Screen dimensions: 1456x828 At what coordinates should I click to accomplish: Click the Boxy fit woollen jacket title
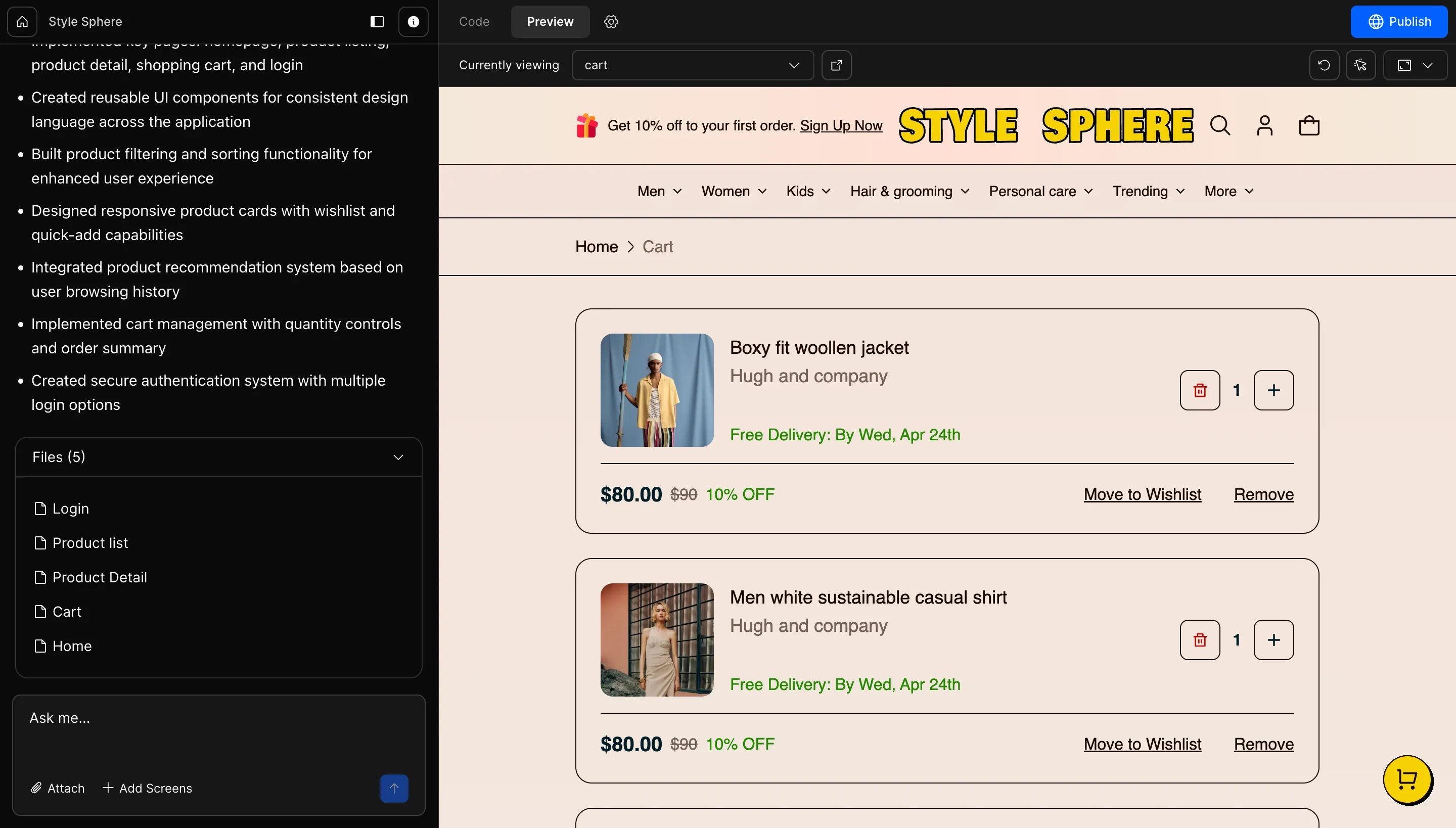pos(819,347)
